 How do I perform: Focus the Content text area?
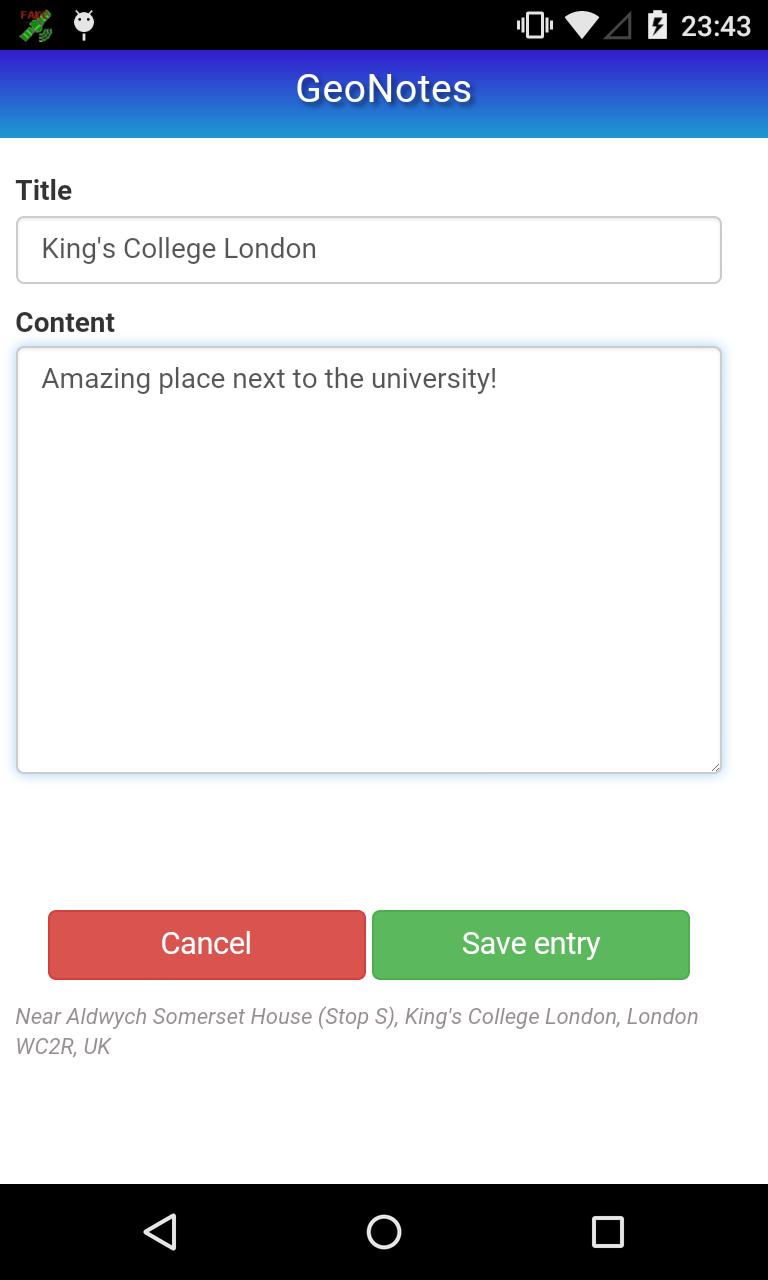pyautogui.click(x=368, y=580)
